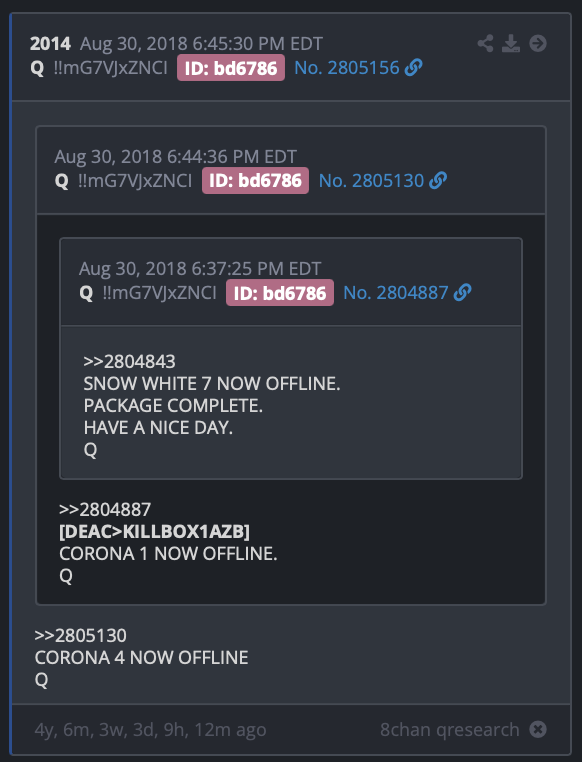Open link No. 2804887
Viewport: 582px width, 762px height.
click(396, 293)
